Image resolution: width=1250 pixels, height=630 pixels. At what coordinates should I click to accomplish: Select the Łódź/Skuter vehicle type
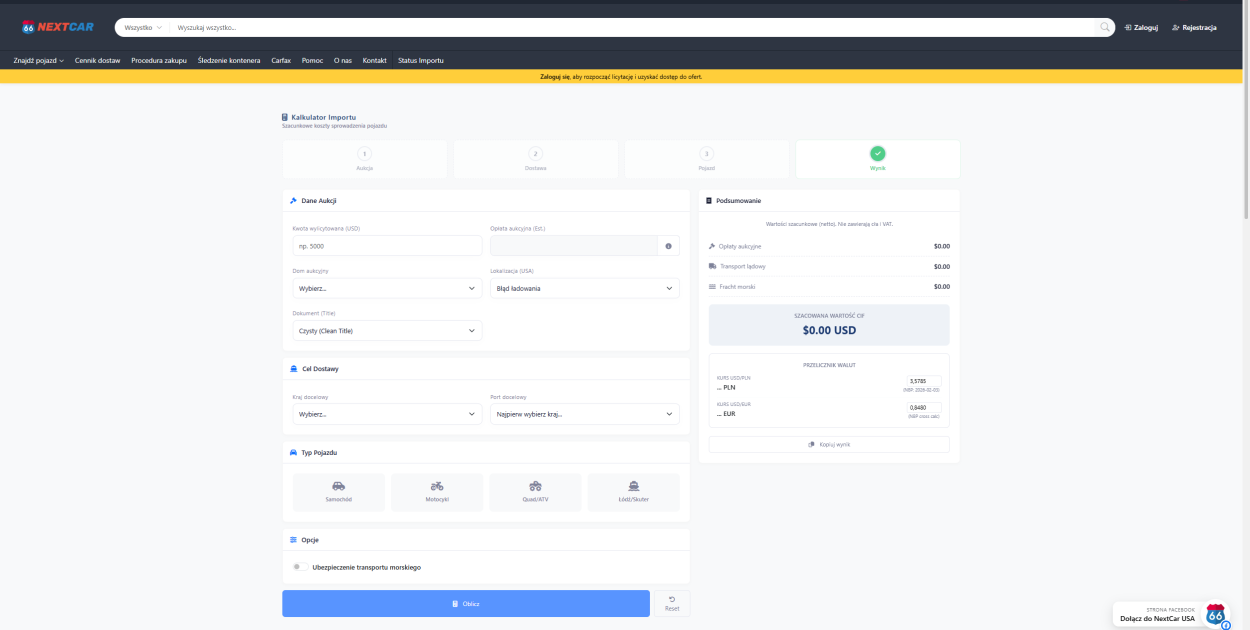click(633, 492)
